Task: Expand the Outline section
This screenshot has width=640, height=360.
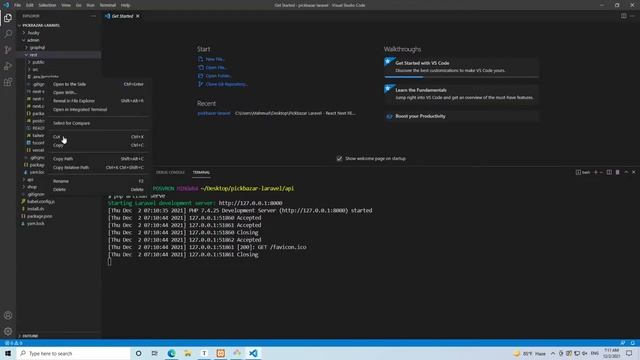Action: 30,336
